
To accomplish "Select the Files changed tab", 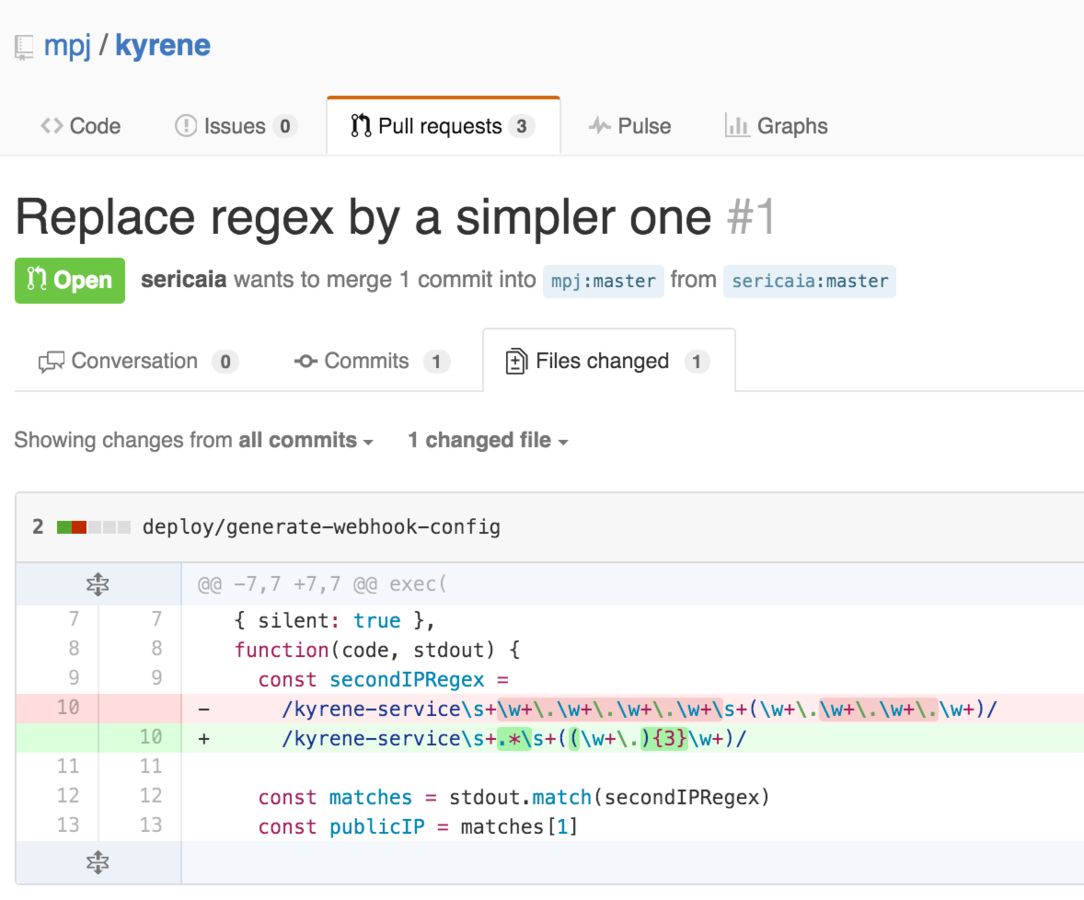I will (x=608, y=361).
